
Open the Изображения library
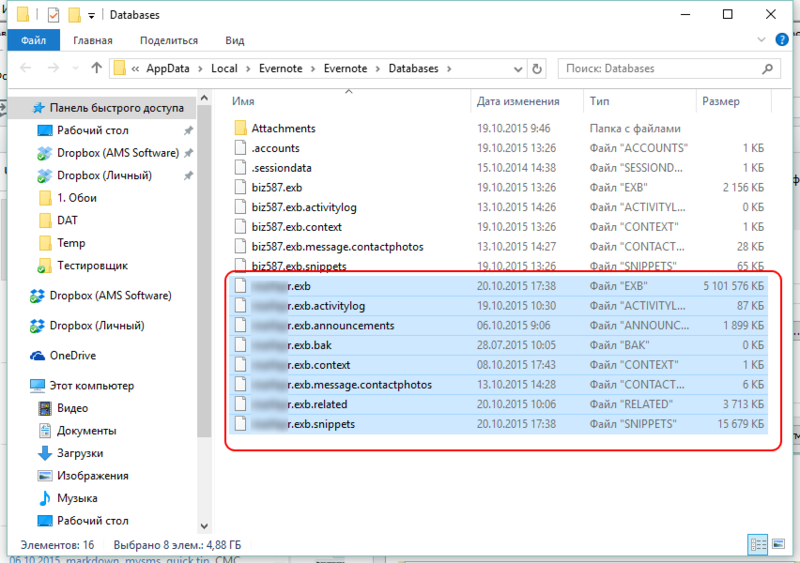(92, 475)
